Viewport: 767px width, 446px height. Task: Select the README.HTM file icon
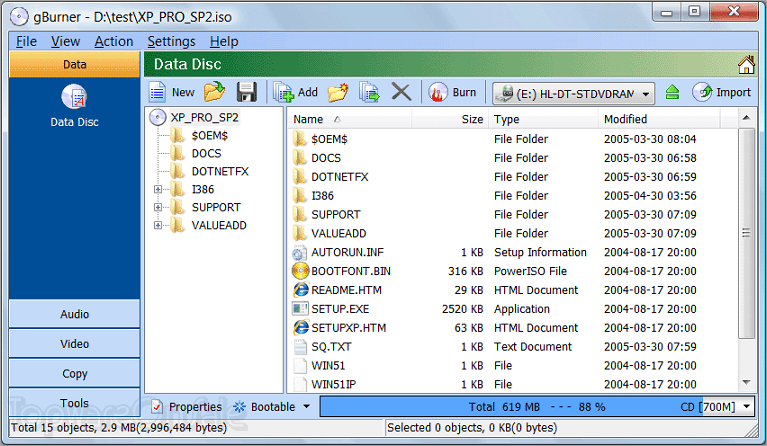click(x=300, y=290)
